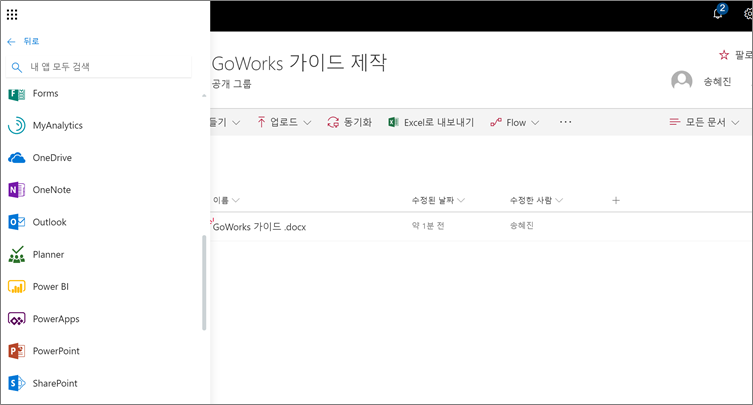
Task: Launch OneNote app
Action: 51,190
